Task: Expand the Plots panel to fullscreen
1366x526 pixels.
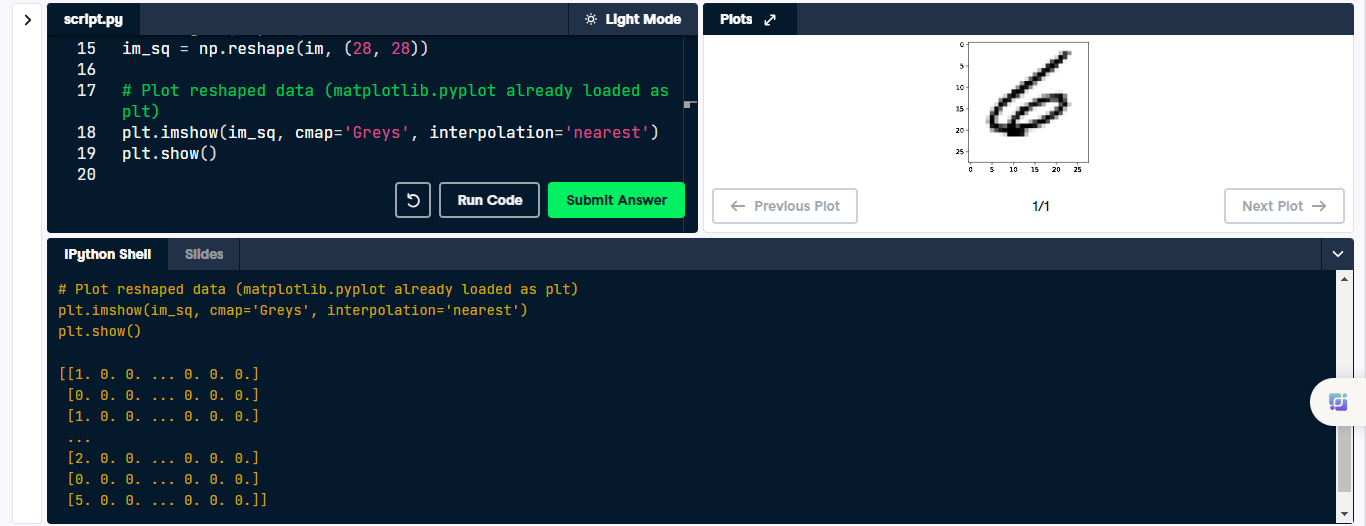Action: click(x=770, y=20)
